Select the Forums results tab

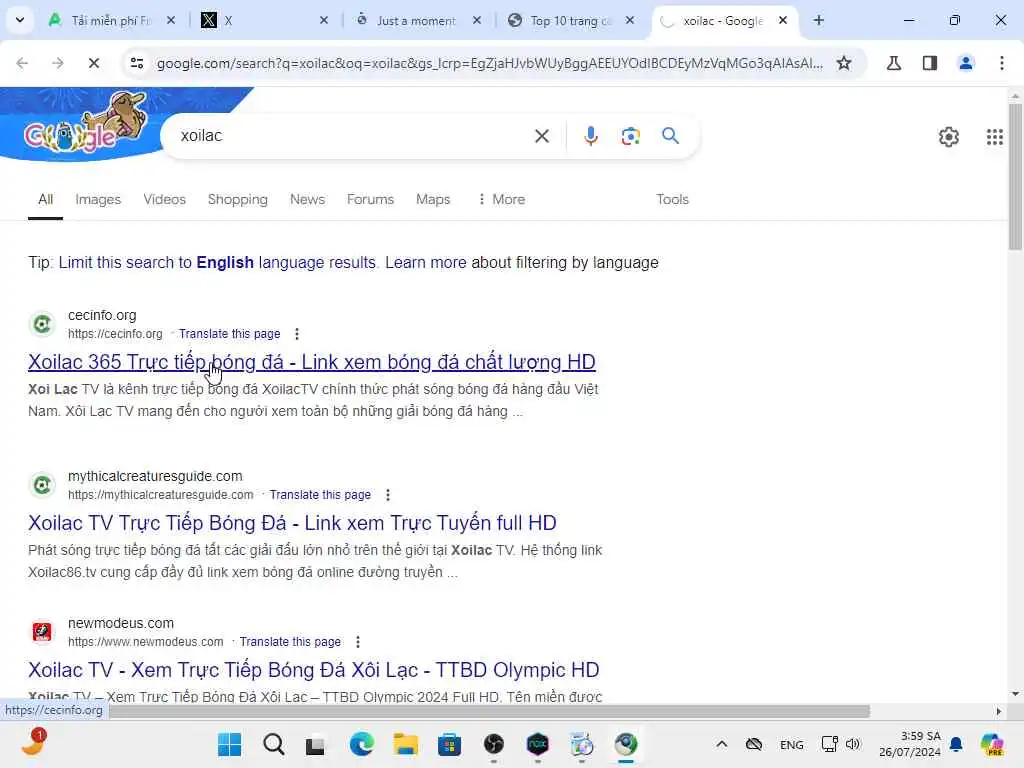point(370,199)
